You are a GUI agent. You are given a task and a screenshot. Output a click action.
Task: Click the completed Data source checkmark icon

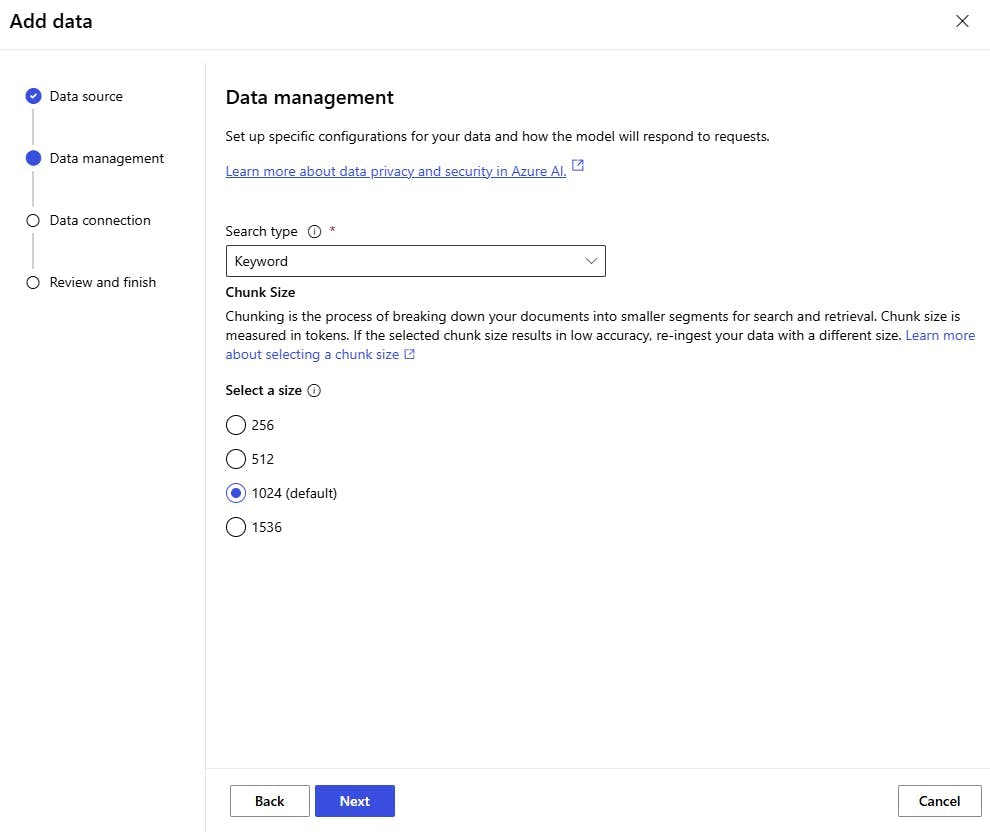[x=33, y=97]
